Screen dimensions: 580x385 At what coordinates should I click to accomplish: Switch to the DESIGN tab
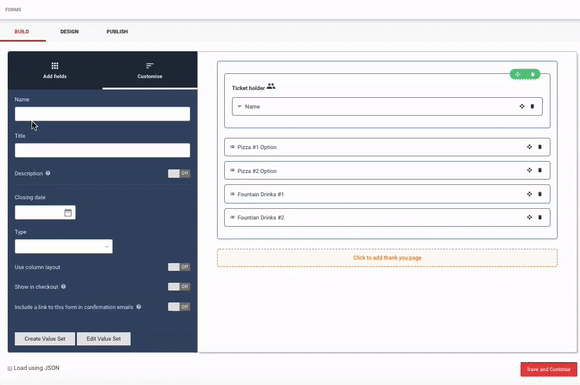pyautogui.click(x=70, y=31)
